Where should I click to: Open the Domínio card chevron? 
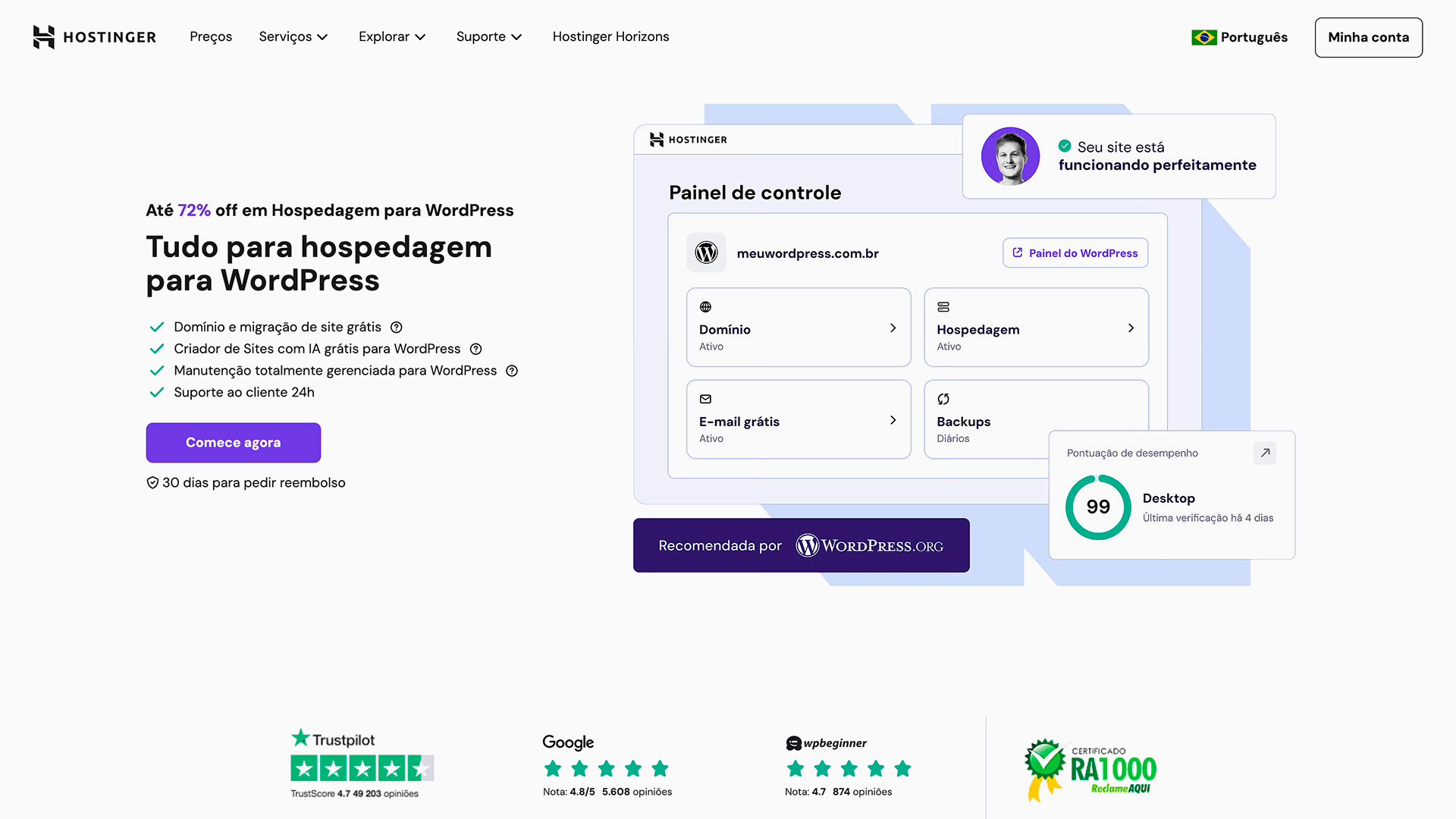click(x=893, y=328)
